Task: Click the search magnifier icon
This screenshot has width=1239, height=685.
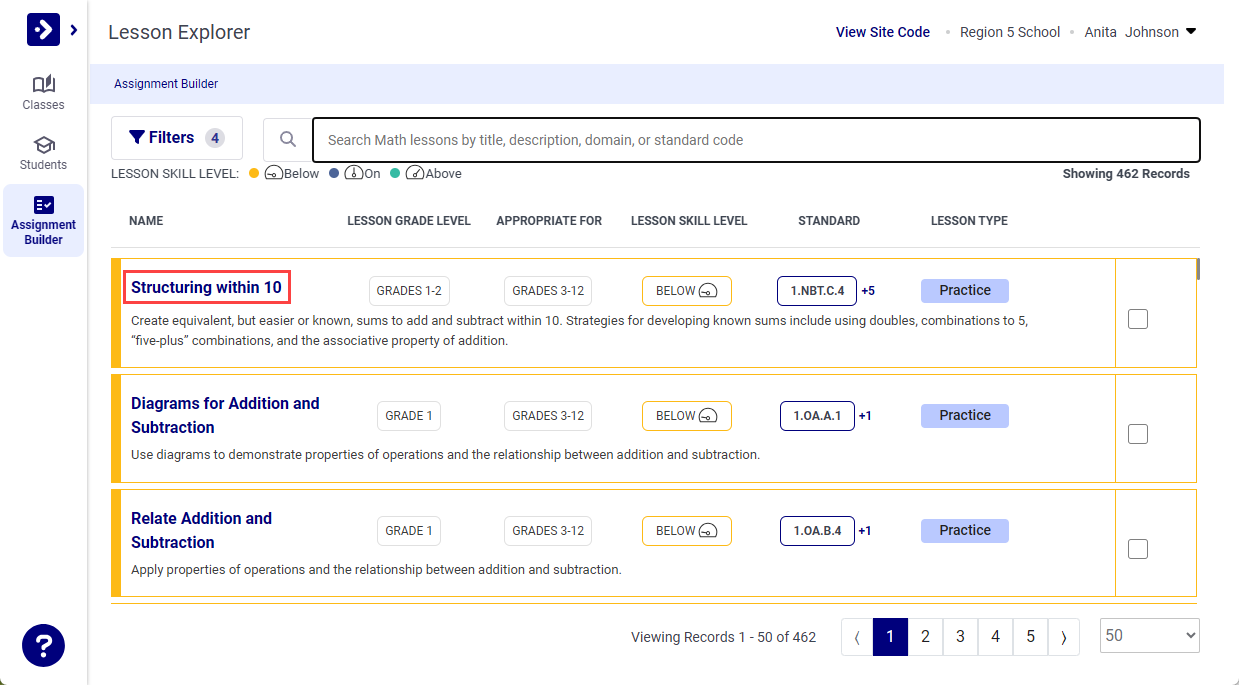Action: (288, 139)
